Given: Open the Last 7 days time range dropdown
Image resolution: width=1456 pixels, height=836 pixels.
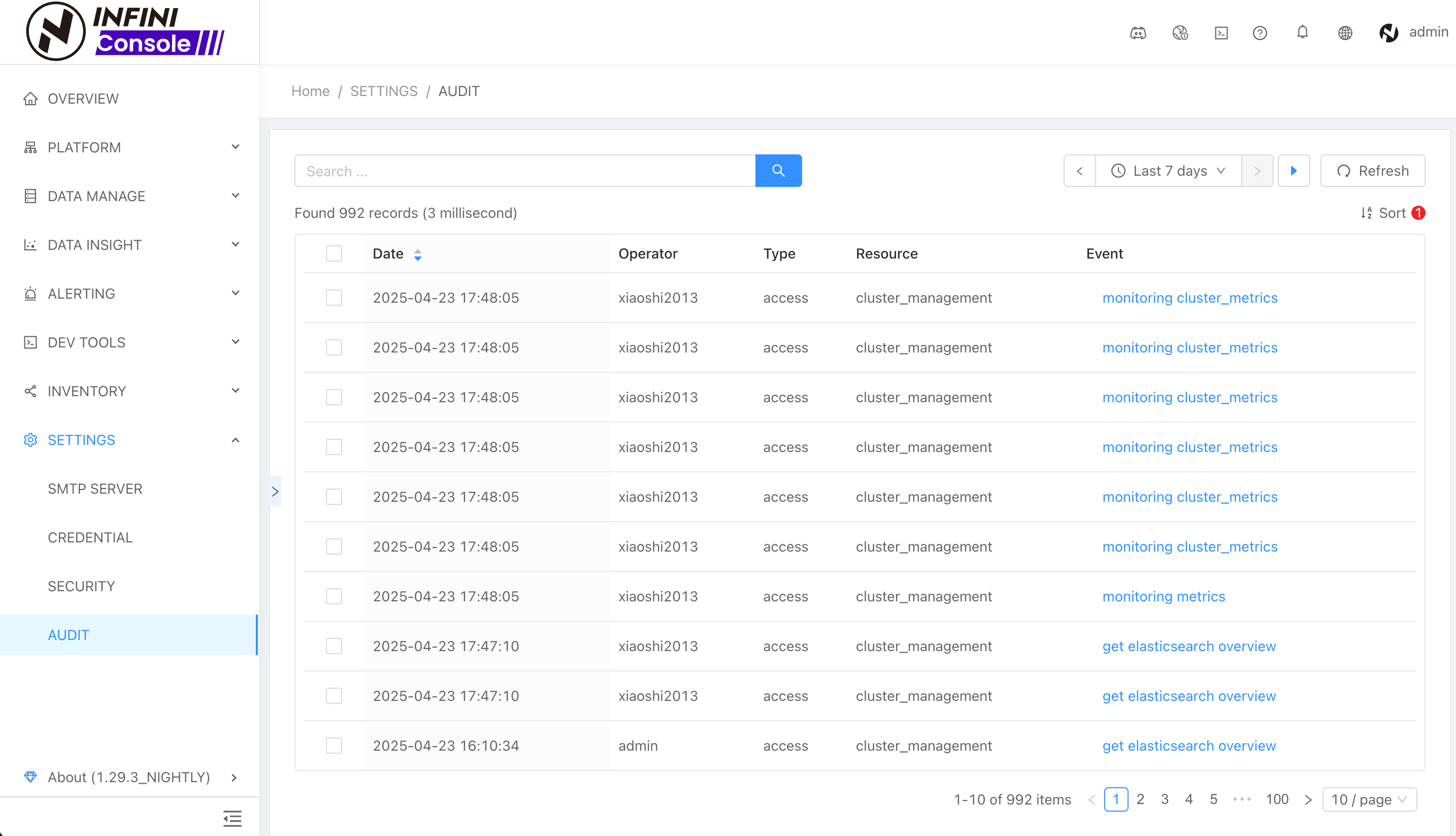Looking at the screenshot, I should (1169, 171).
